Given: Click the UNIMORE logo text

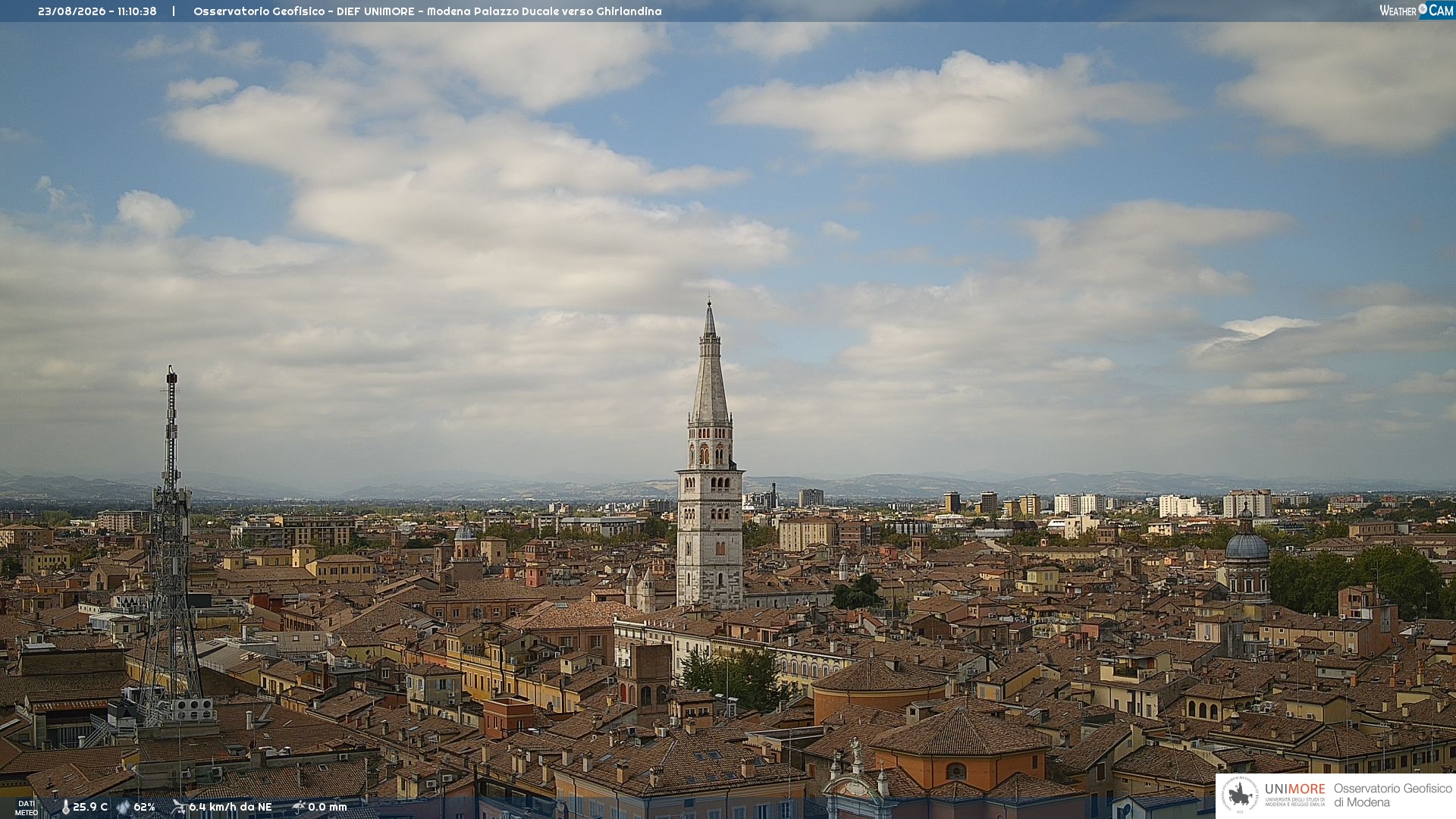Looking at the screenshot, I should (1295, 789).
